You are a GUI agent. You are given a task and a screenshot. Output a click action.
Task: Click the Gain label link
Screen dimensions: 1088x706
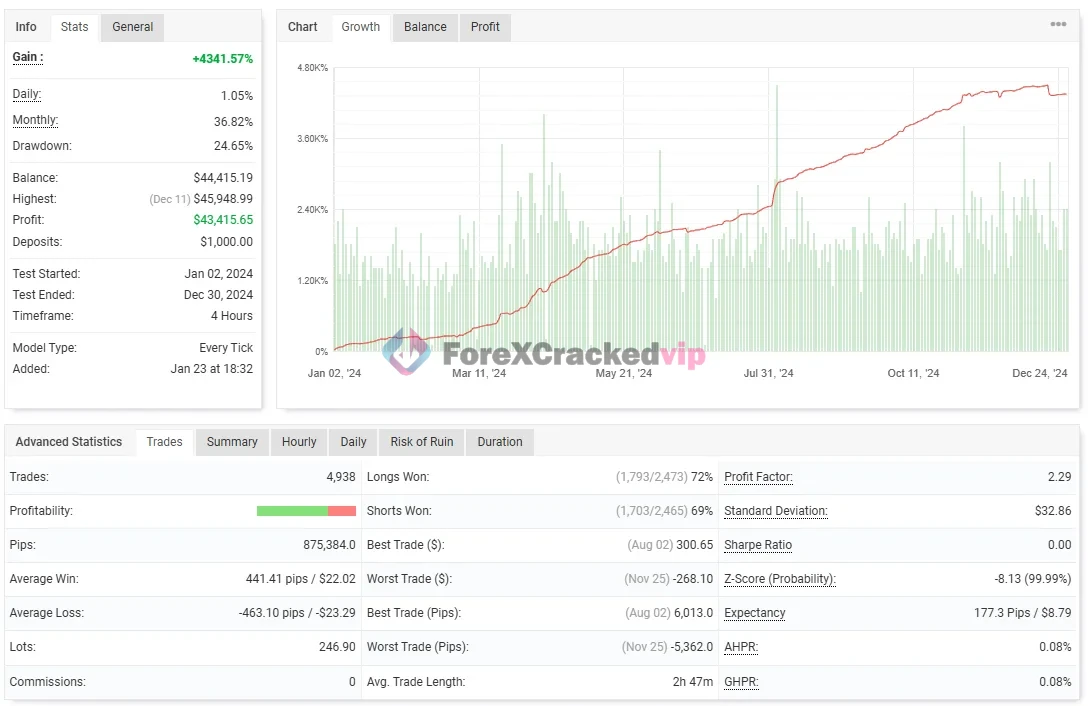point(27,57)
